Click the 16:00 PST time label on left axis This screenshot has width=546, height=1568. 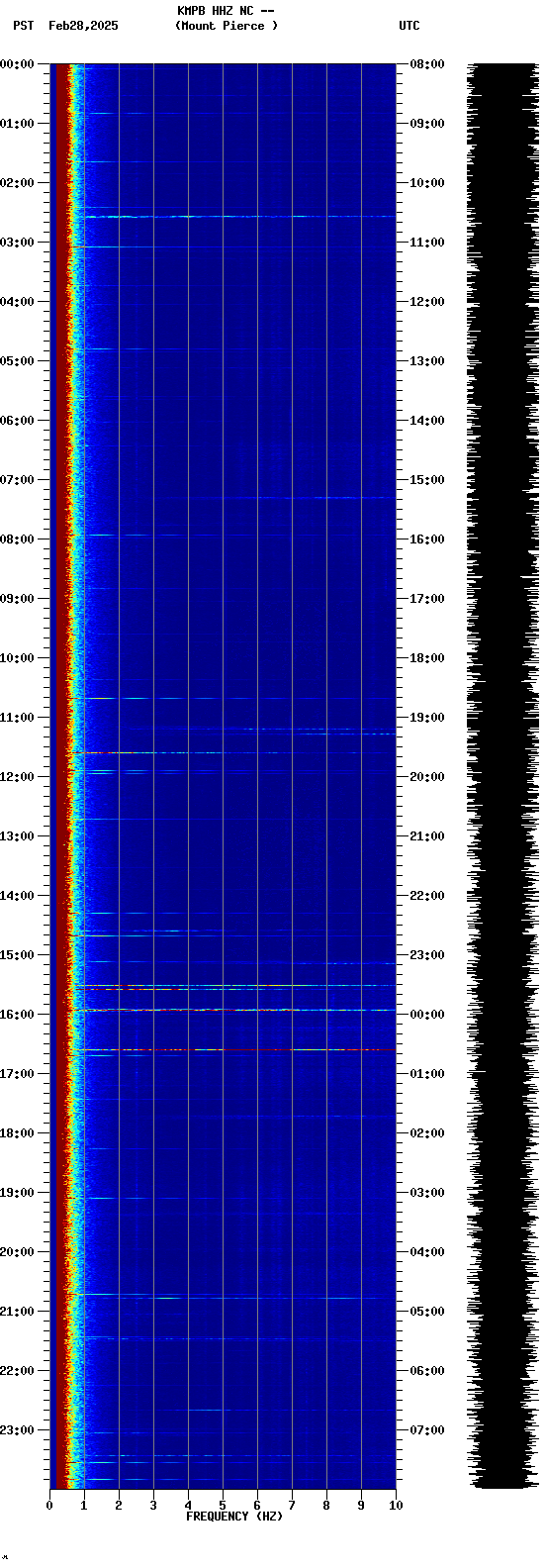click(x=17, y=1015)
